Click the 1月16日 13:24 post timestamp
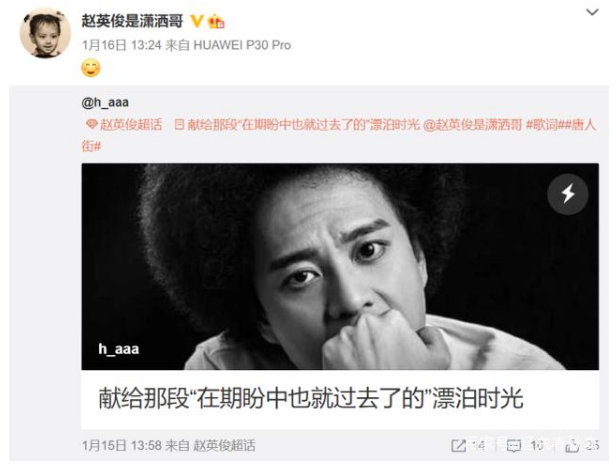The height and width of the screenshot is (470, 616). 122,45
